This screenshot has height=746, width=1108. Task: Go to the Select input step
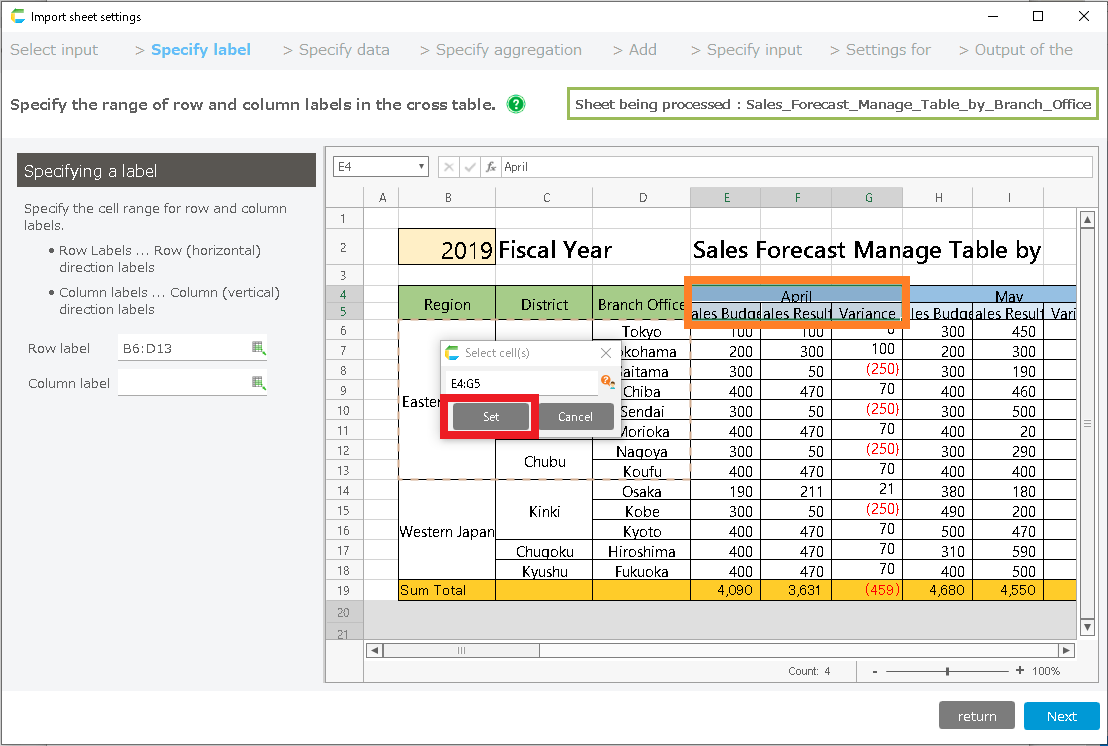pos(54,50)
